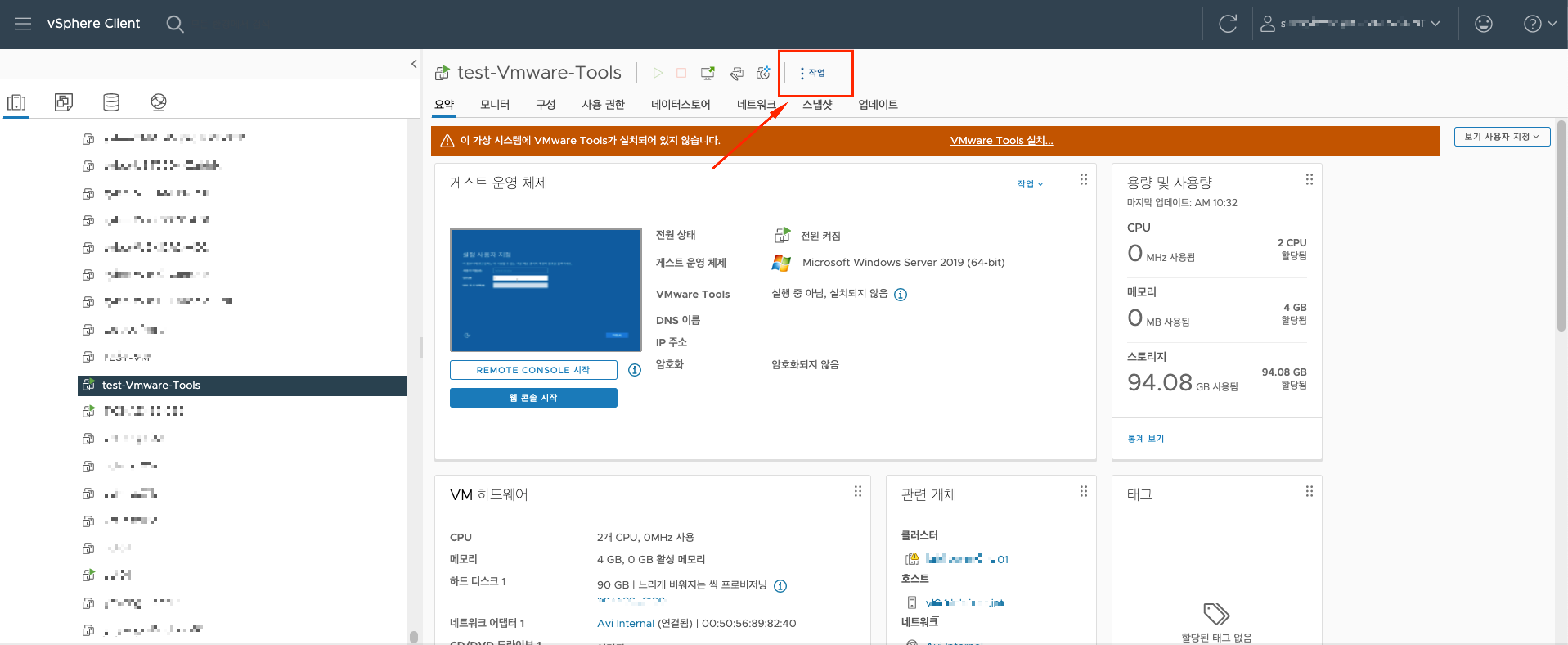Open the 통계 보기 link
Screen dimensions: 1568x645
click(x=1146, y=439)
